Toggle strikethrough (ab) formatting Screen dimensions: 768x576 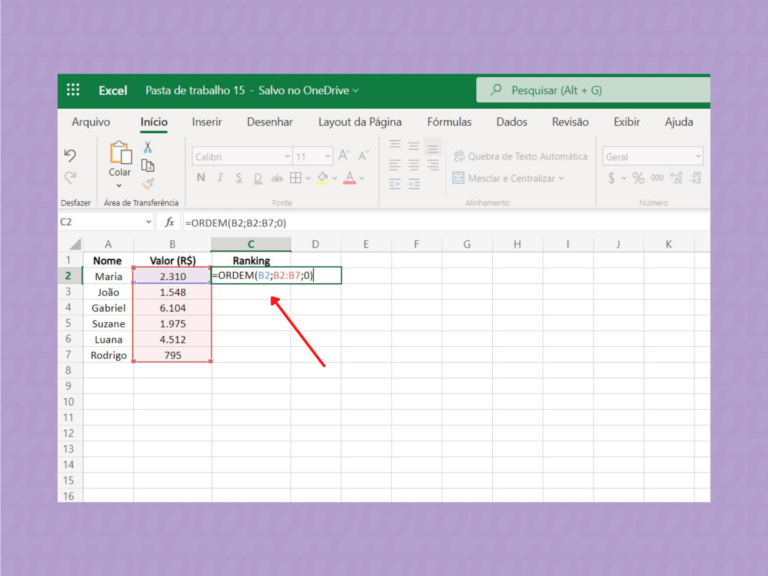(x=277, y=178)
